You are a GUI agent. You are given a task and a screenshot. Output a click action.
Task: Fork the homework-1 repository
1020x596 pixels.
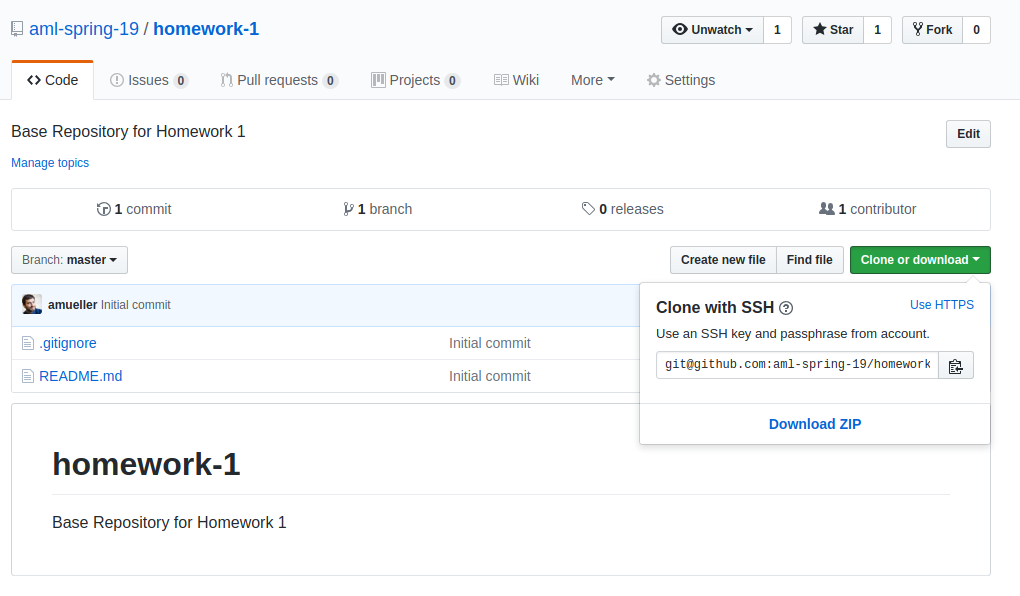click(x=932, y=30)
